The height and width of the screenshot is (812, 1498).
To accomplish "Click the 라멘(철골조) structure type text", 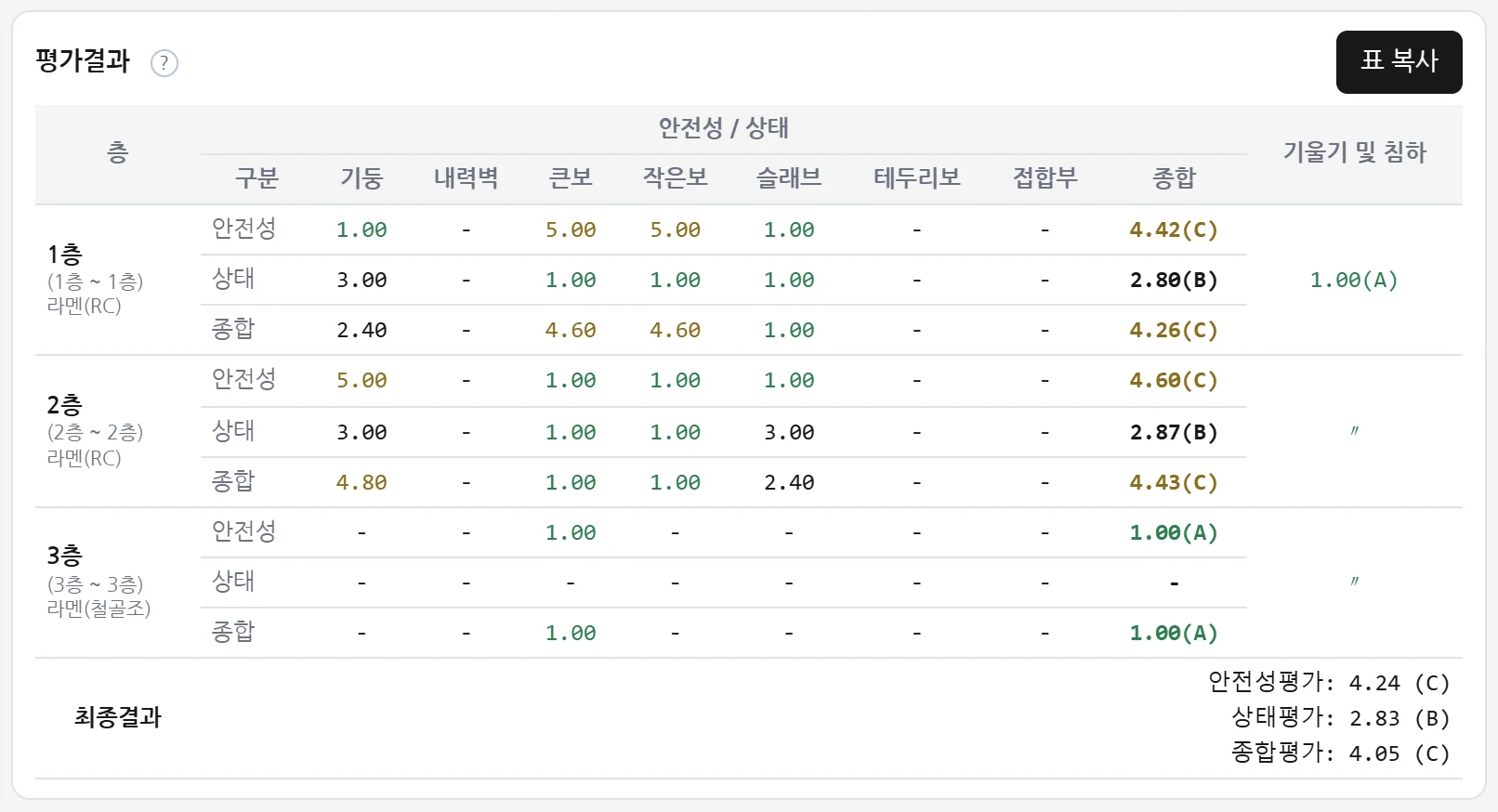I will [x=99, y=609].
